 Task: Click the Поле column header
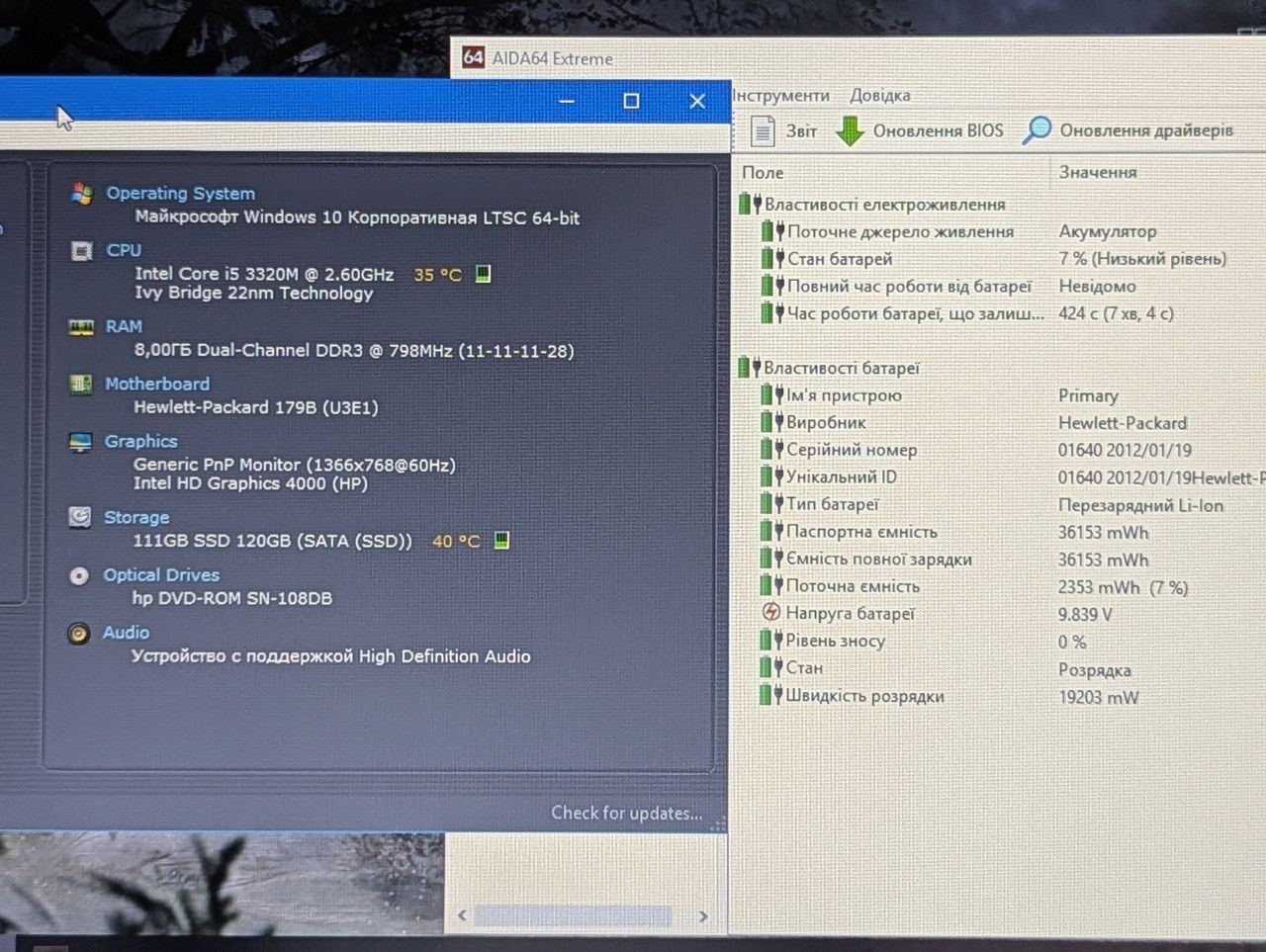point(763,172)
